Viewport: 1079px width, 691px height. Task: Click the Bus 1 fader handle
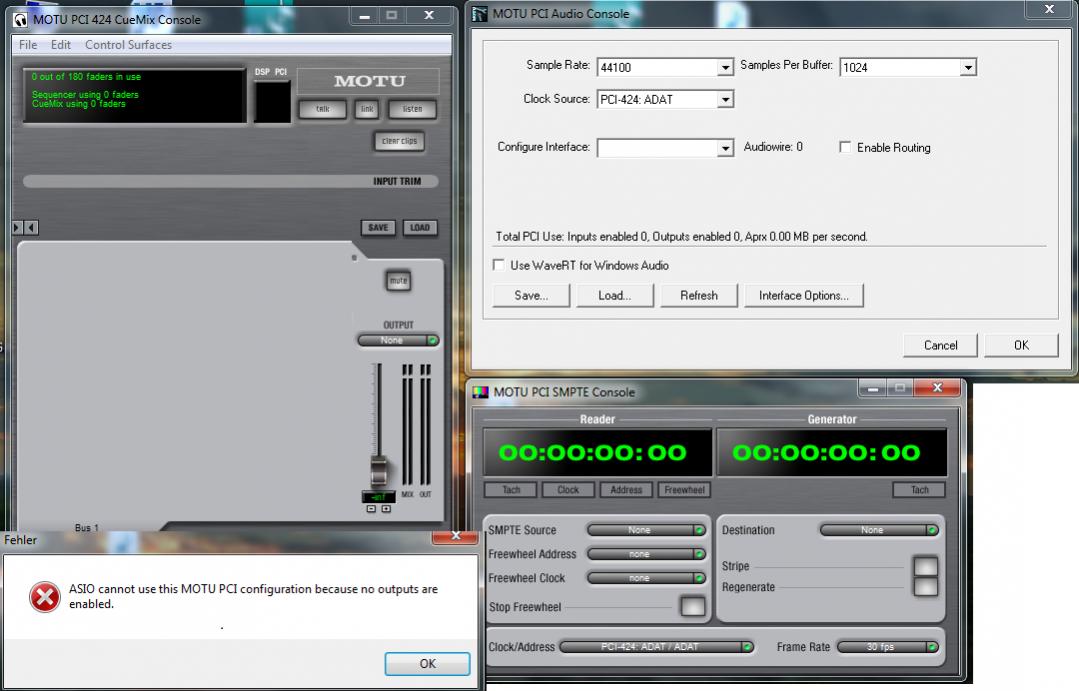click(x=378, y=471)
